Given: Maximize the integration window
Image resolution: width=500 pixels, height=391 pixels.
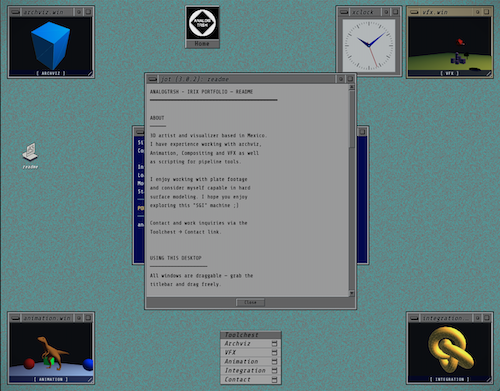Looking at the screenshot, I should [487, 318].
